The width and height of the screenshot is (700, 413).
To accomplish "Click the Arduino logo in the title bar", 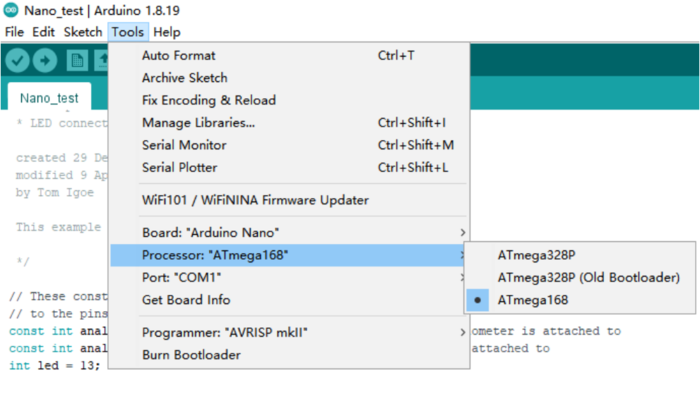I will coord(11,10).
